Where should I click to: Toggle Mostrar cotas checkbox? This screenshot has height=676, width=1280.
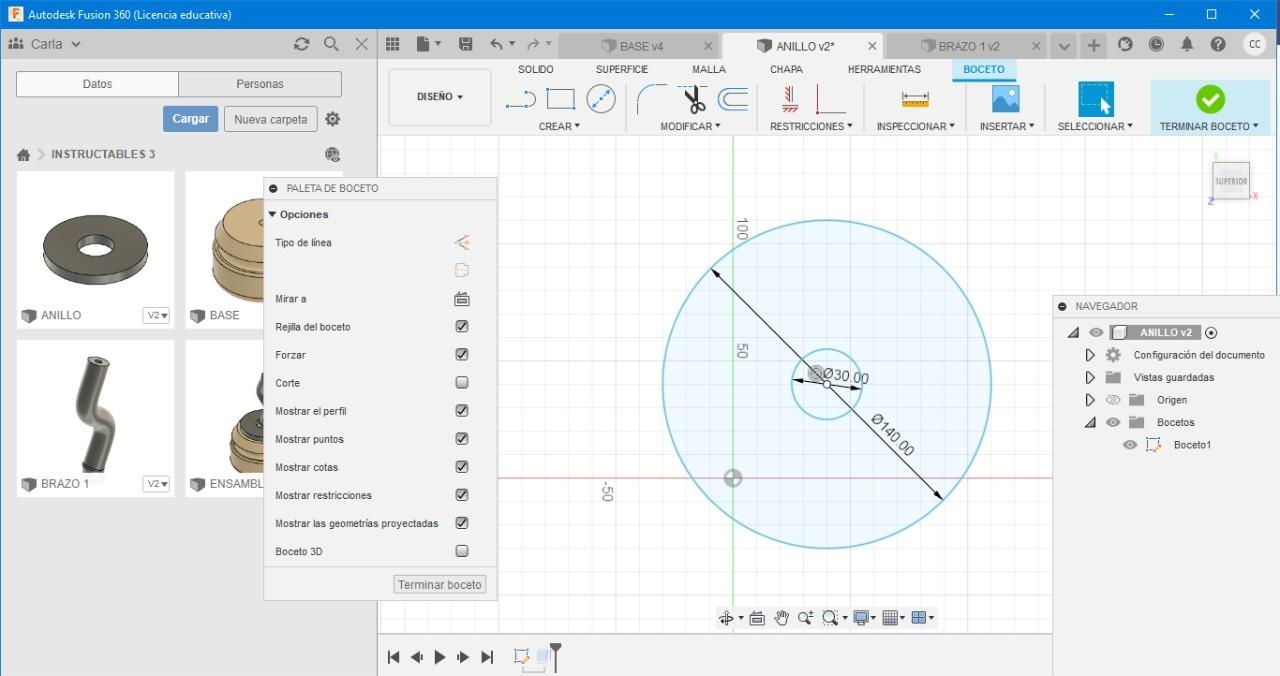pyautogui.click(x=462, y=466)
